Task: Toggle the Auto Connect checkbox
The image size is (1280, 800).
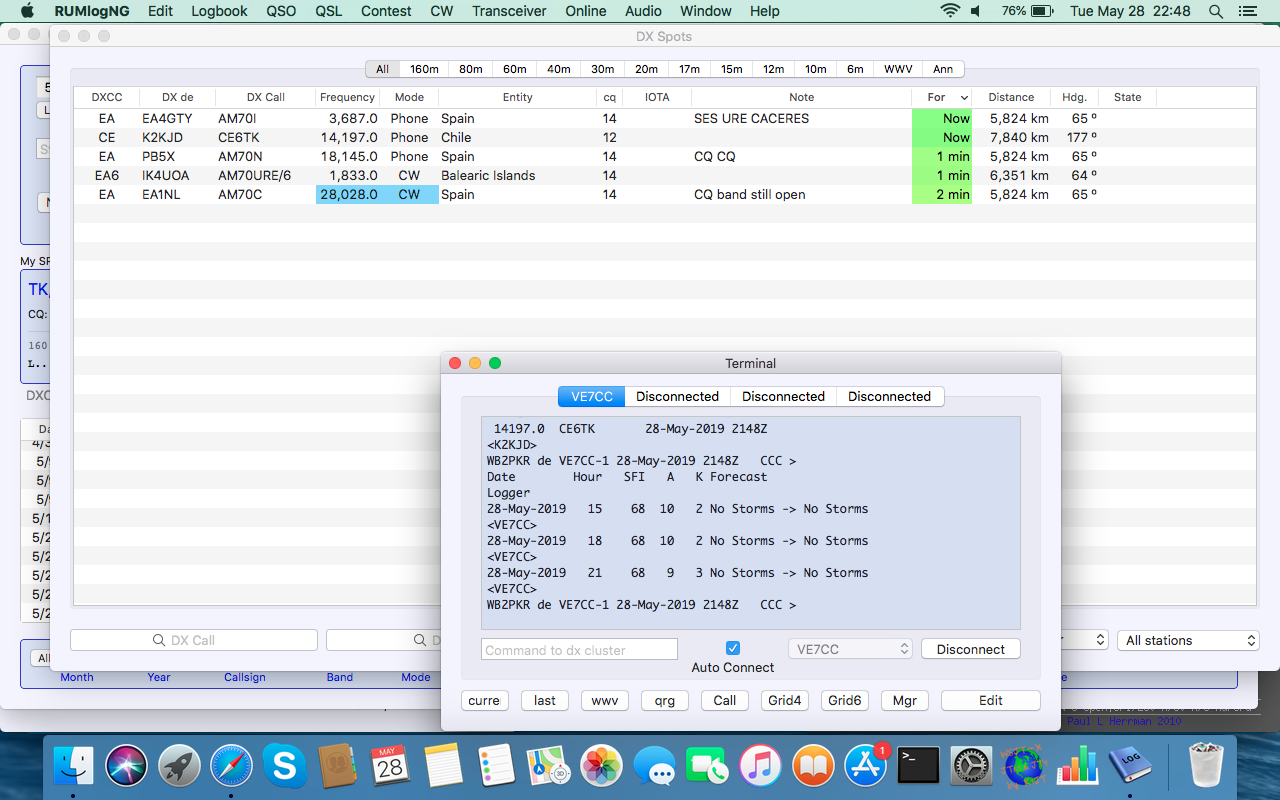Action: point(733,648)
